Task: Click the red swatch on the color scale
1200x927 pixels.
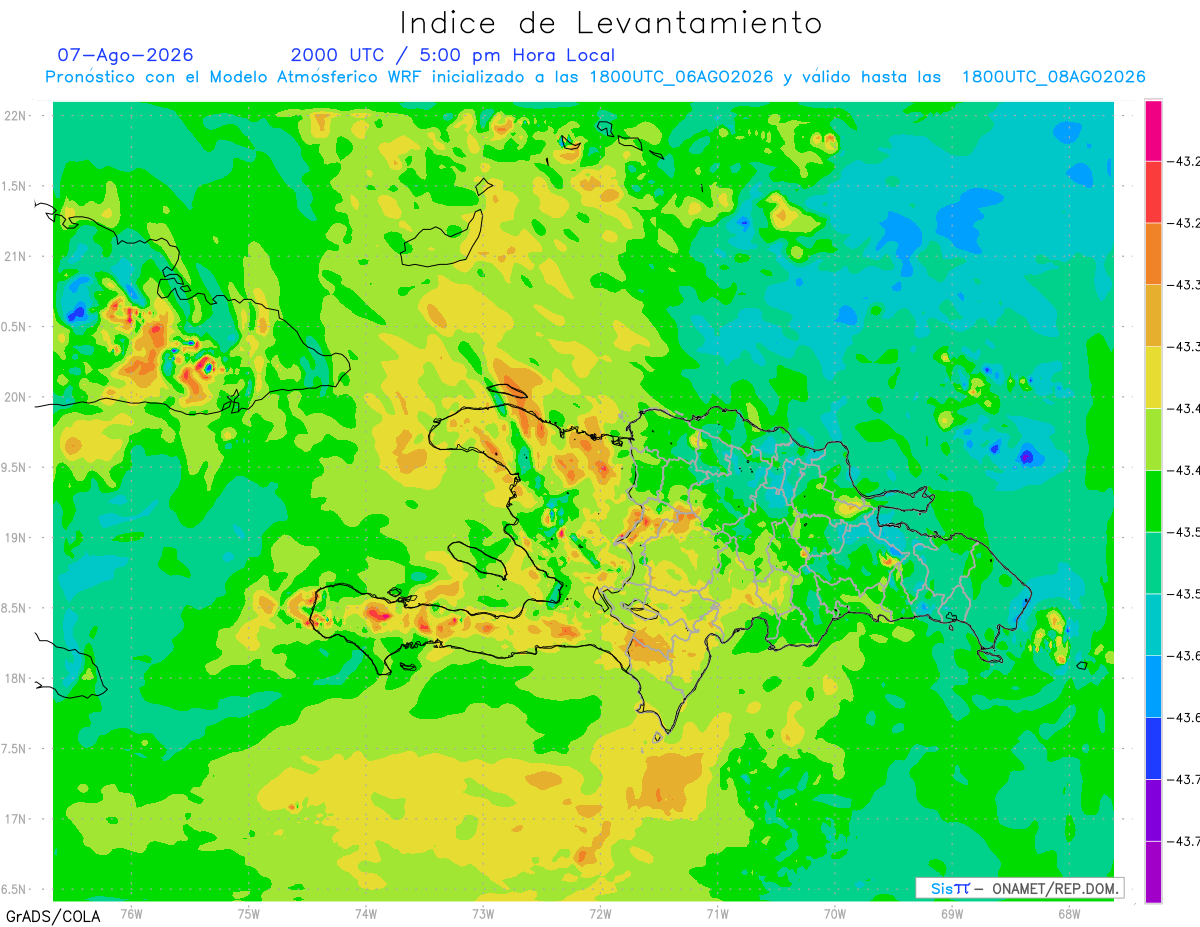Action: click(x=1153, y=192)
